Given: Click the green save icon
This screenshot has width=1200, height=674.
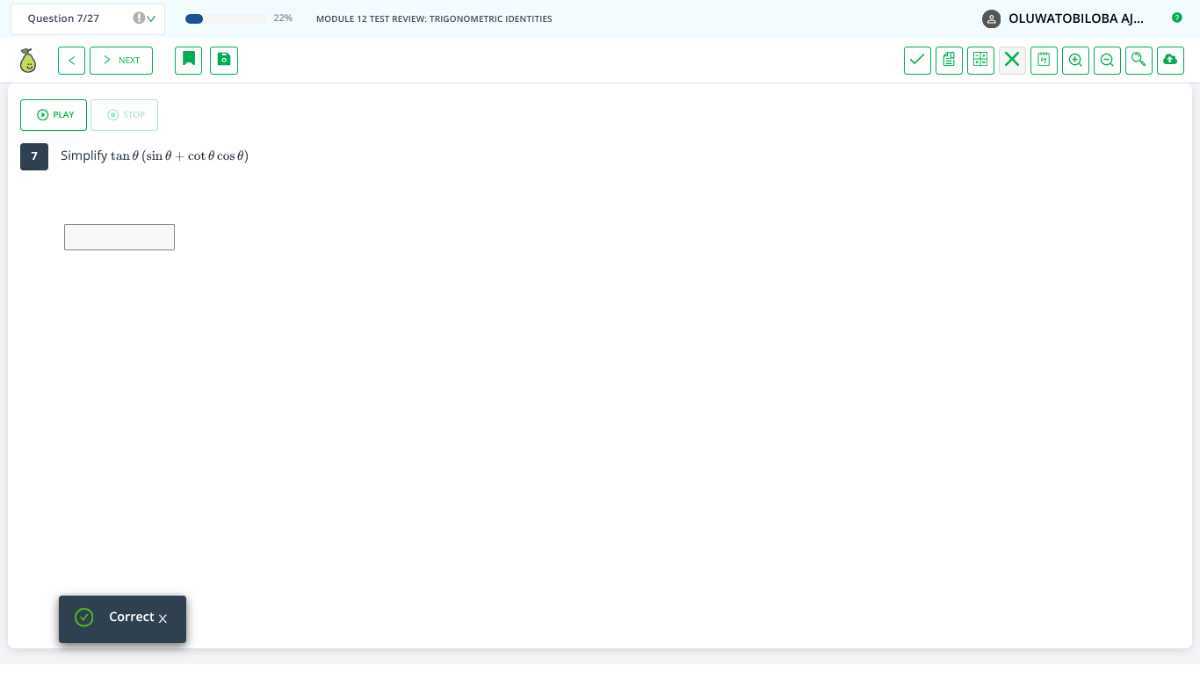Looking at the screenshot, I should [224, 60].
